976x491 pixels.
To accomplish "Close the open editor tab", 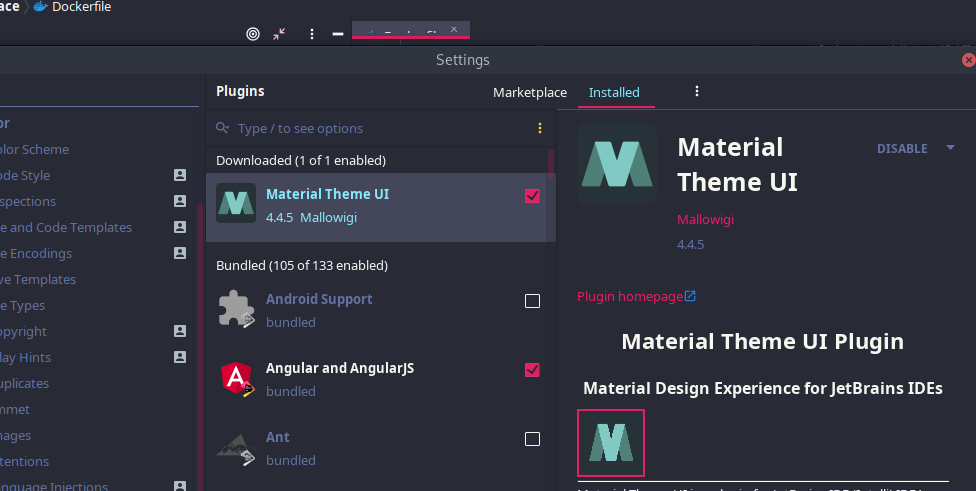I will pyautogui.click(x=454, y=29).
